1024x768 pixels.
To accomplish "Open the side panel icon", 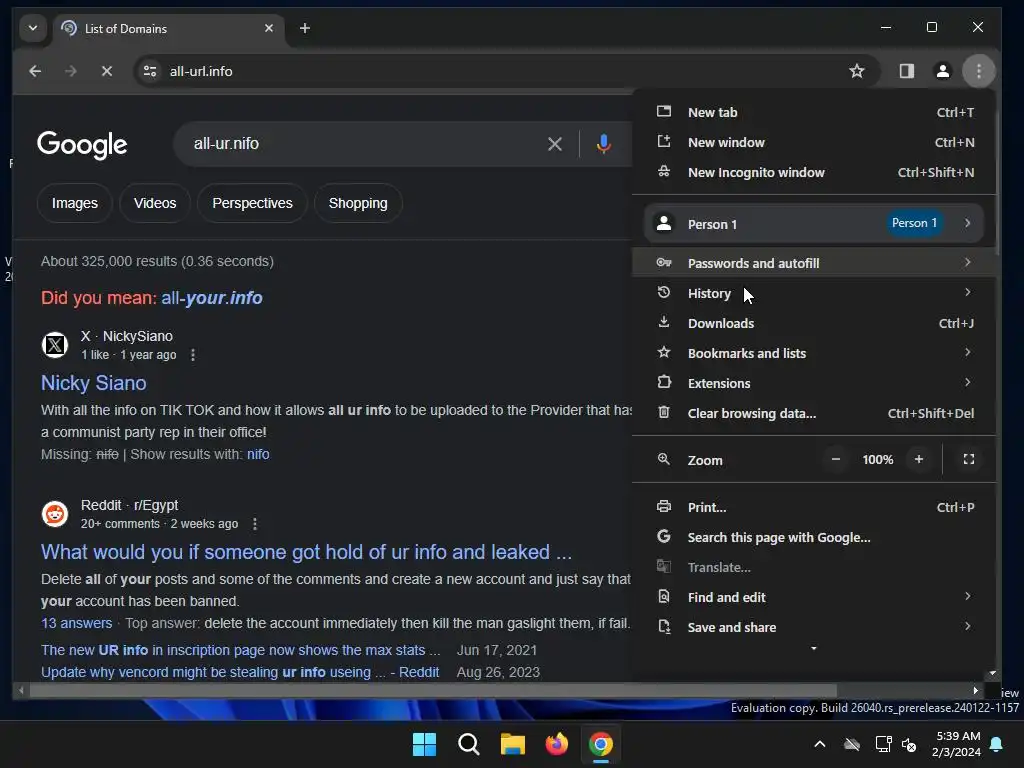I will (x=906, y=71).
